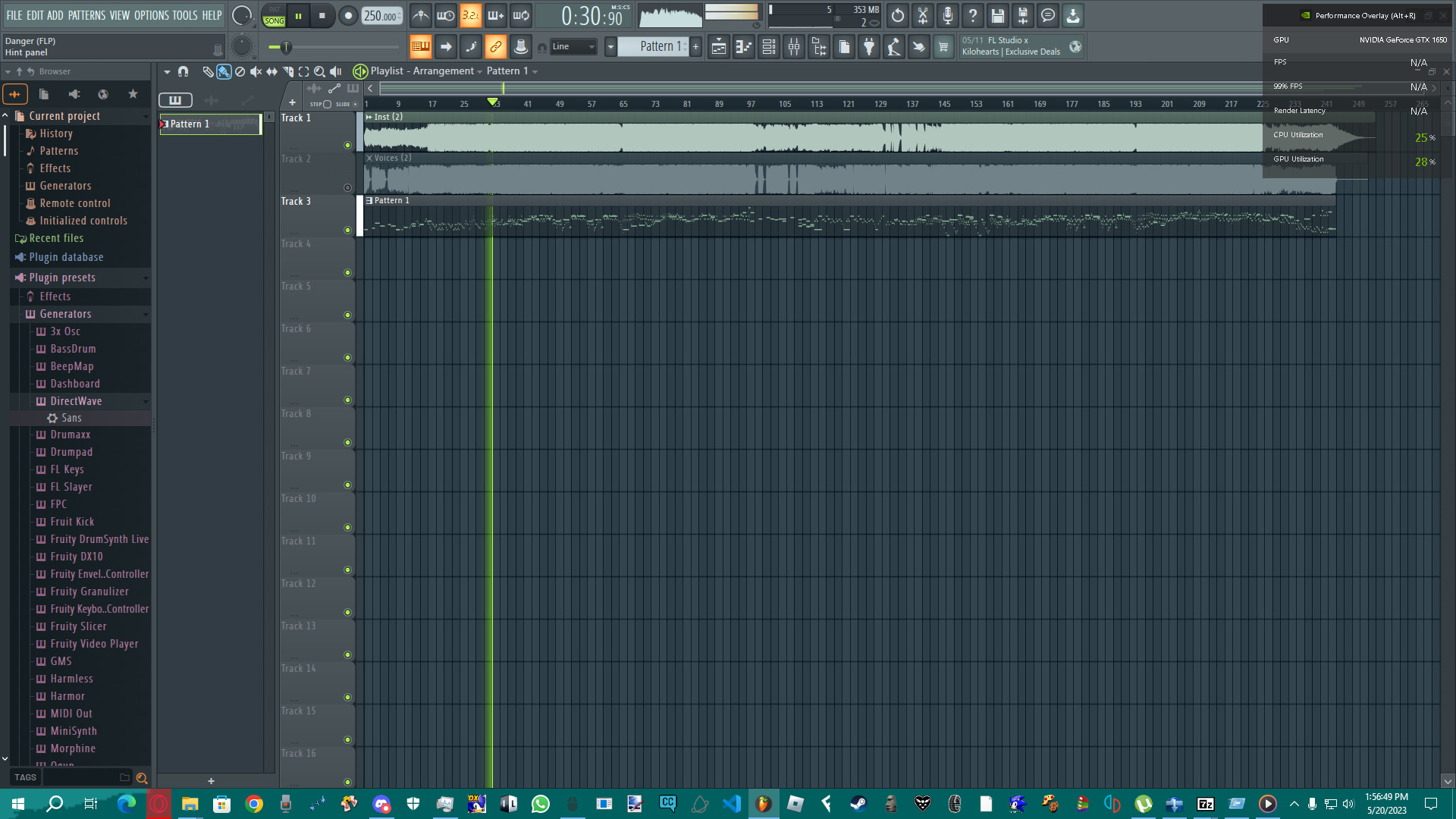The image size is (1456, 819).
Task: Render project as audio file icon
Action: (1023, 15)
